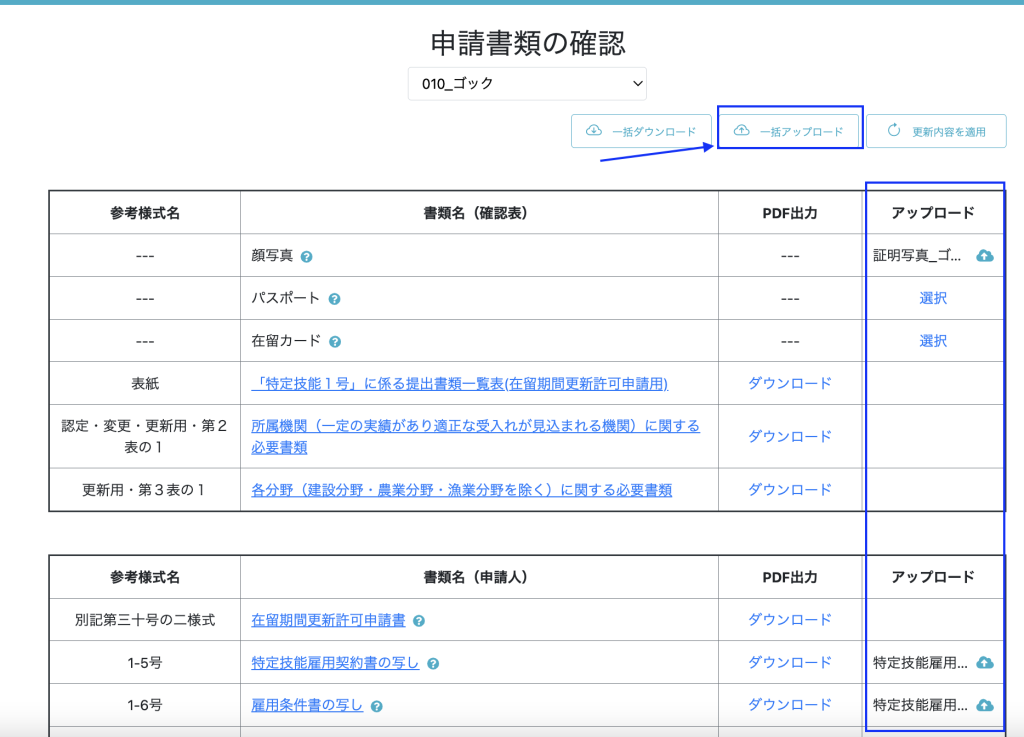This screenshot has height=737, width=1024.
Task: Click help icon next to 顔写真
Action: click(307, 257)
